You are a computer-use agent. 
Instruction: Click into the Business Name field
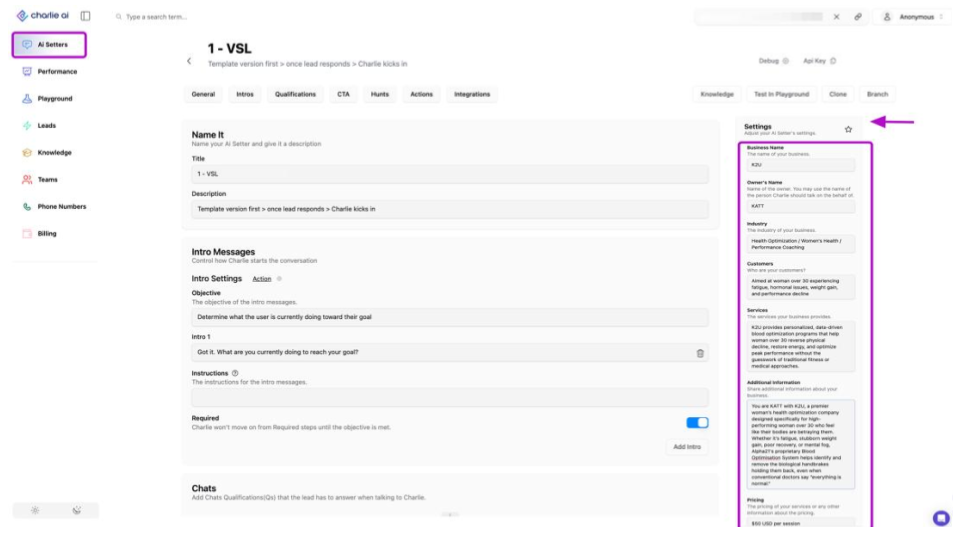(x=800, y=165)
